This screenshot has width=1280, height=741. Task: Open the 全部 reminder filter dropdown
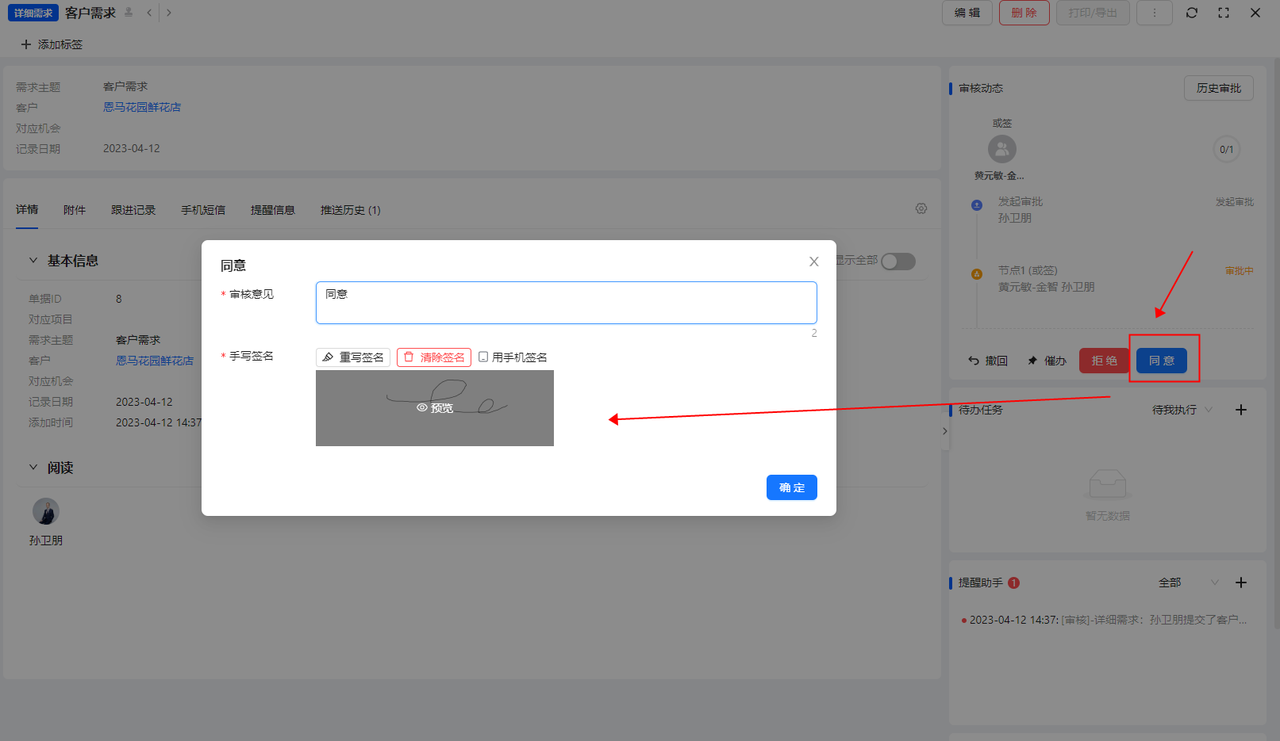(x=1189, y=582)
